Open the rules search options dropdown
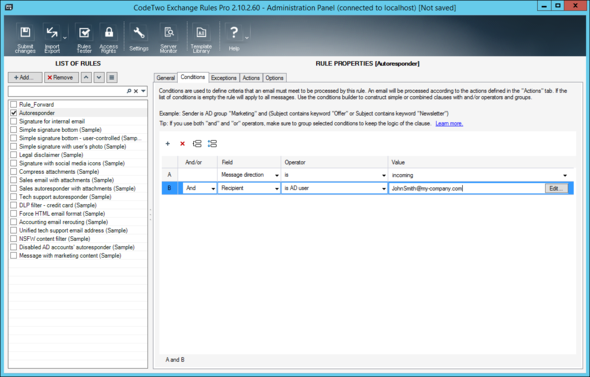The height and width of the screenshot is (377, 590). (143, 91)
